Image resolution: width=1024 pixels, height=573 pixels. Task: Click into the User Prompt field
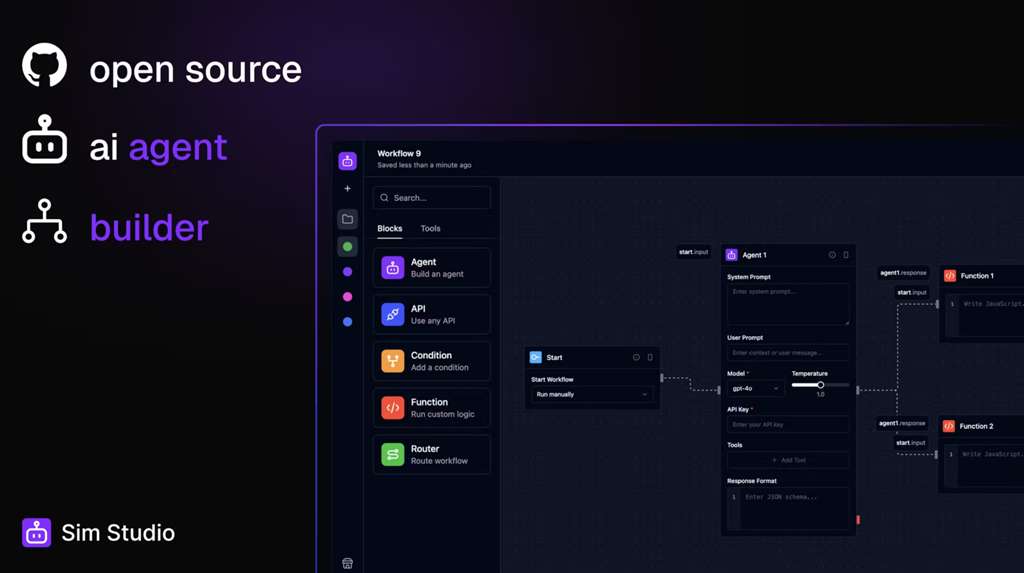[x=788, y=353]
